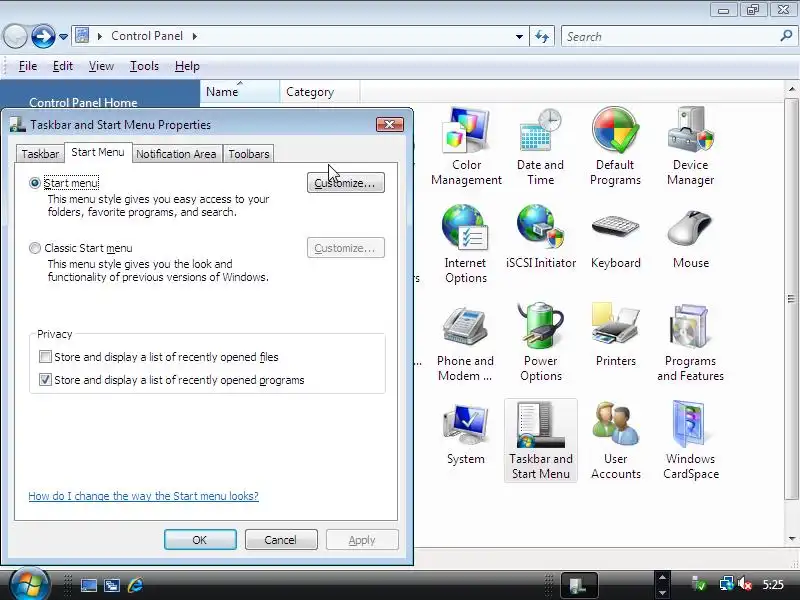Open the File menu
This screenshot has width=800, height=600.
[x=28, y=66]
